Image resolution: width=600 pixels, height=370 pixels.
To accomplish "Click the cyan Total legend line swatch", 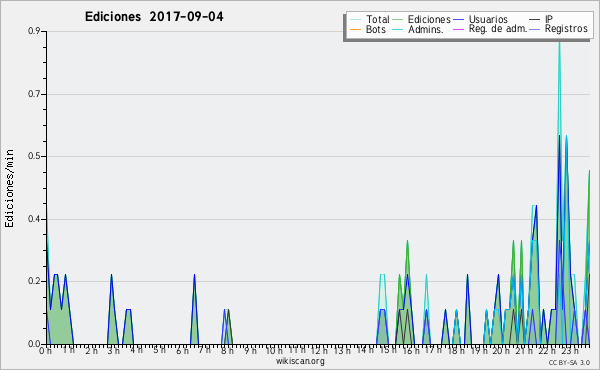I will (355, 20).
